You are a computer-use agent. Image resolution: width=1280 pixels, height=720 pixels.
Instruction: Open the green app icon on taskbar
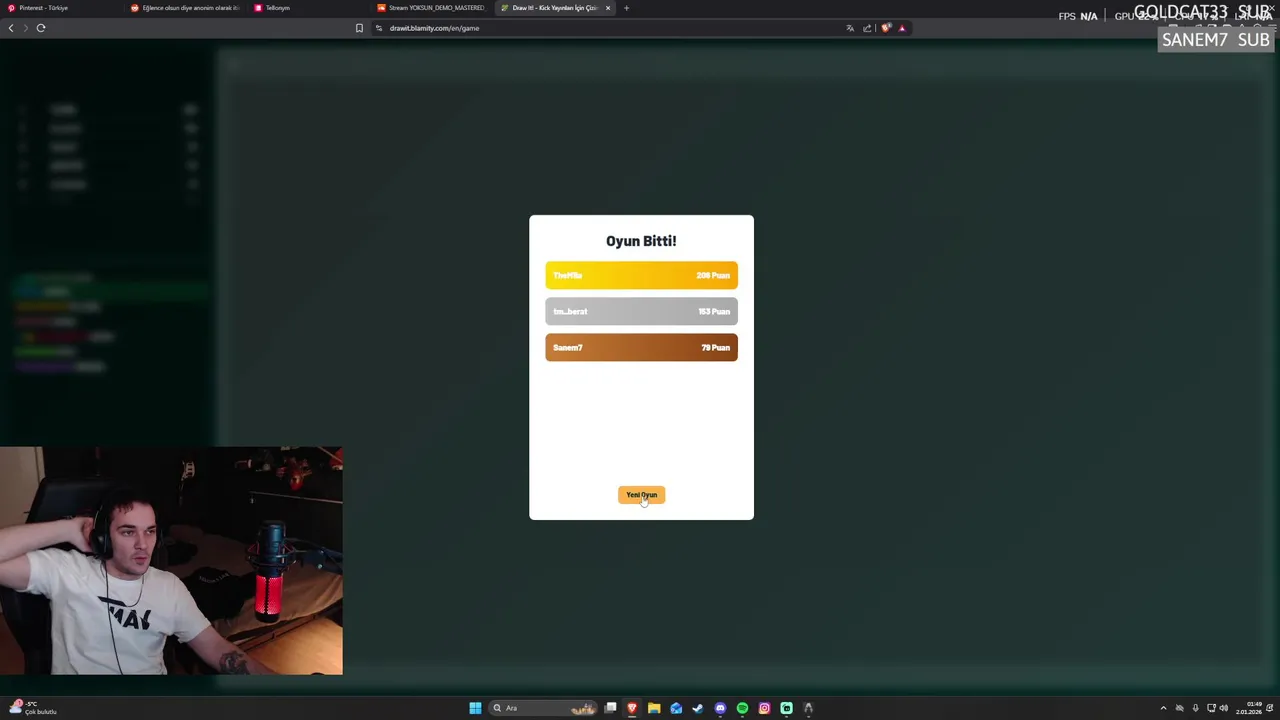coord(786,708)
